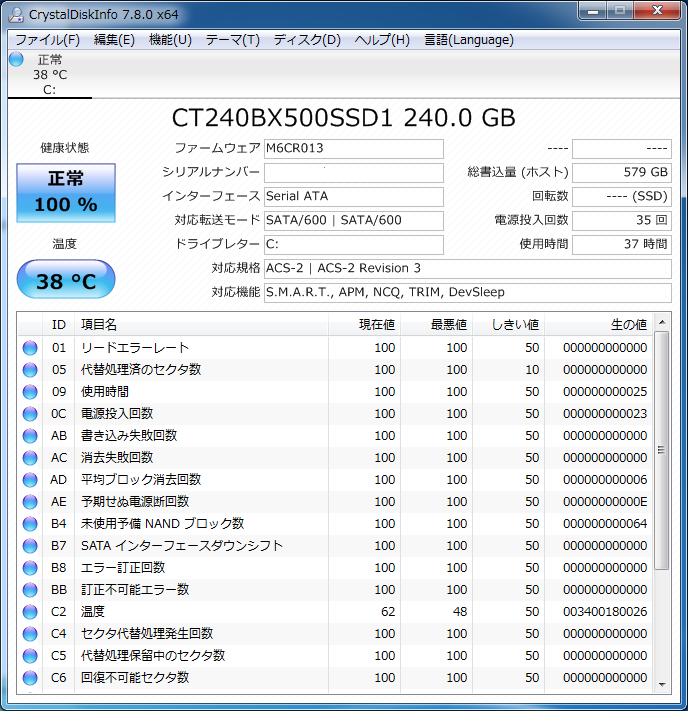Screen dimensions: 688x711
Task: Click the 使用時間 value 37 時間
Action: click(x=622, y=245)
